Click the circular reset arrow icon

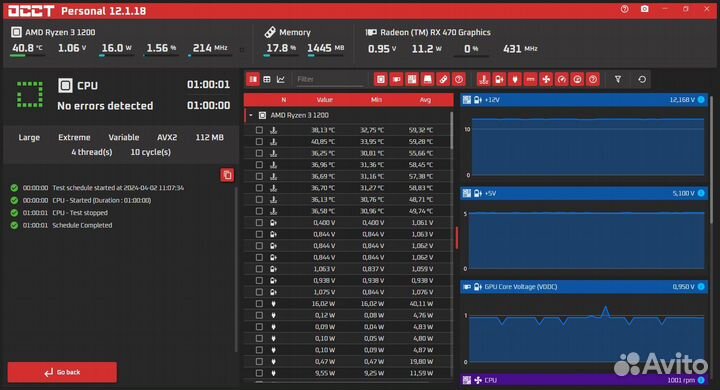(x=642, y=79)
